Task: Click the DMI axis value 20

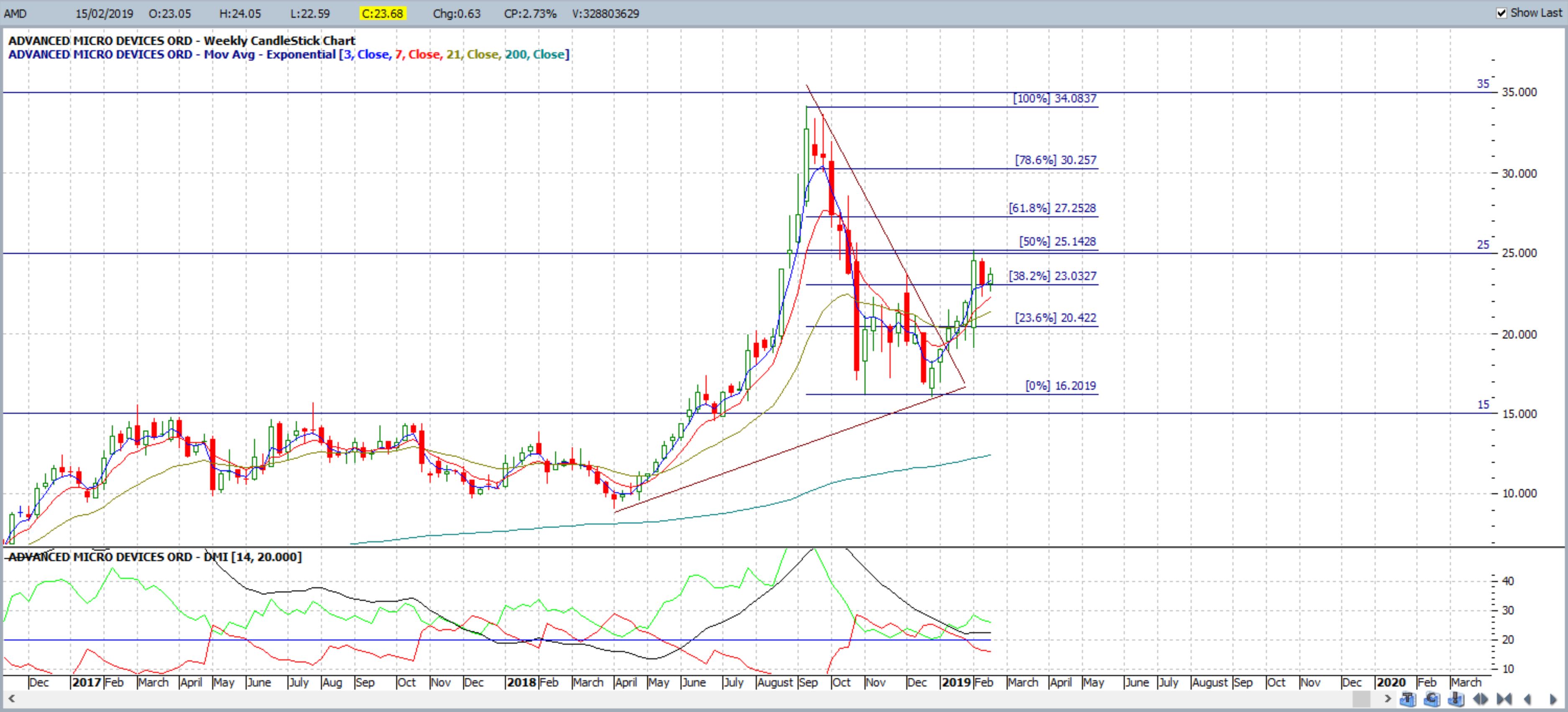Action: pyautogui.click(x=1508, y=640)
